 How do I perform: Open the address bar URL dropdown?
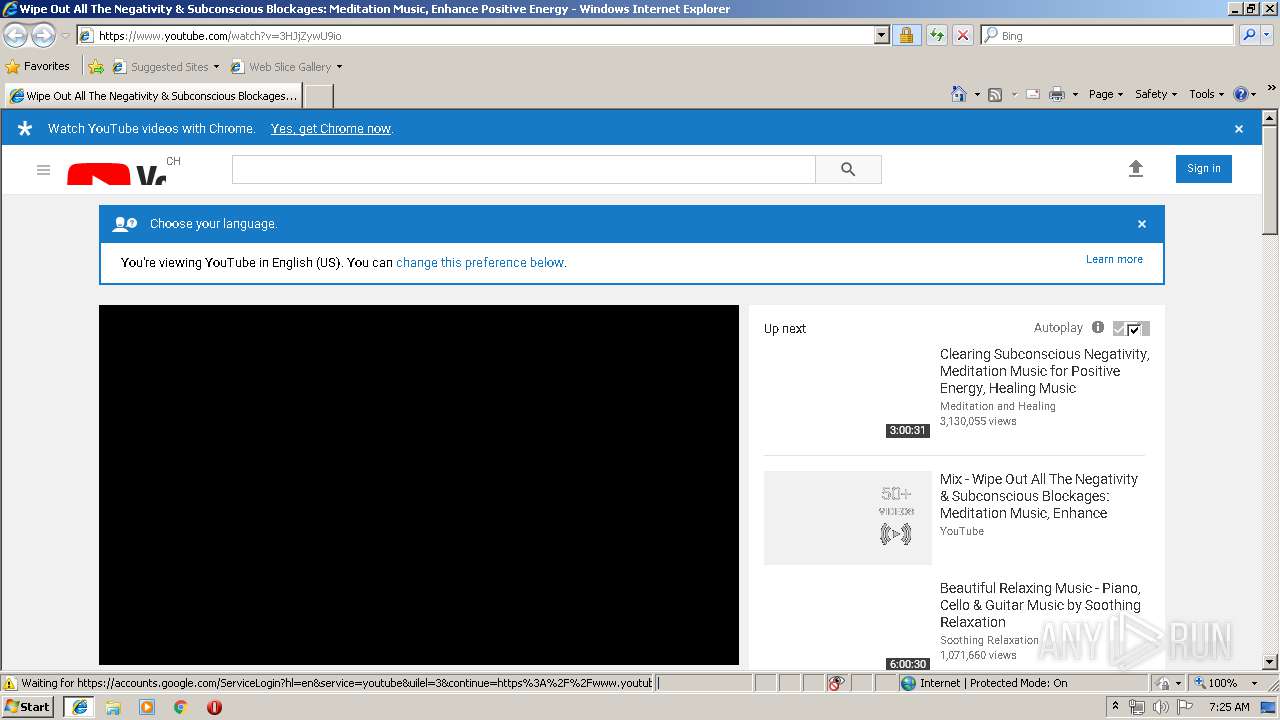(881, 35)
